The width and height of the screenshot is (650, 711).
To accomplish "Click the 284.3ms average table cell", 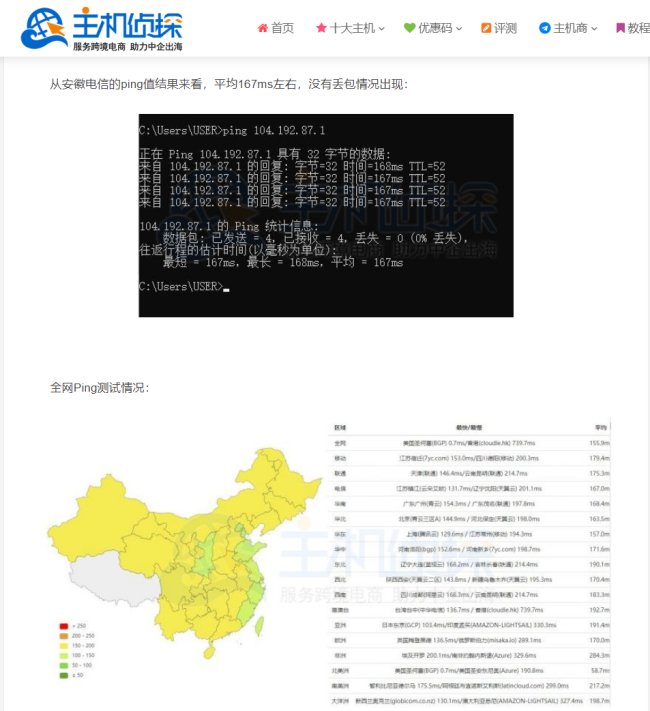I will click(599, 655).
